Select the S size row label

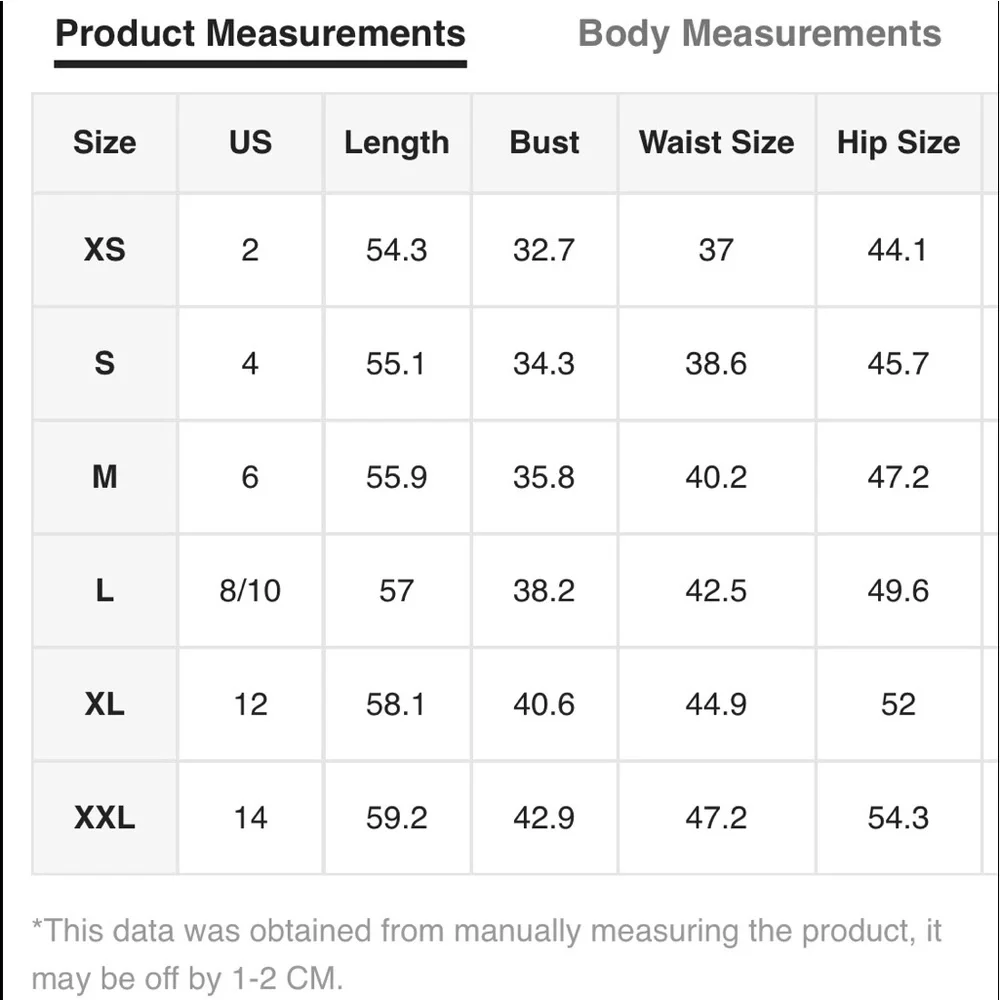(105, 363)
